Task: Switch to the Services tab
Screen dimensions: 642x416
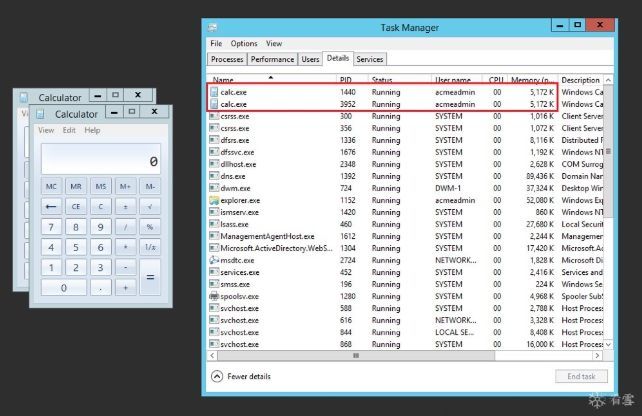Action: point(370,59)
